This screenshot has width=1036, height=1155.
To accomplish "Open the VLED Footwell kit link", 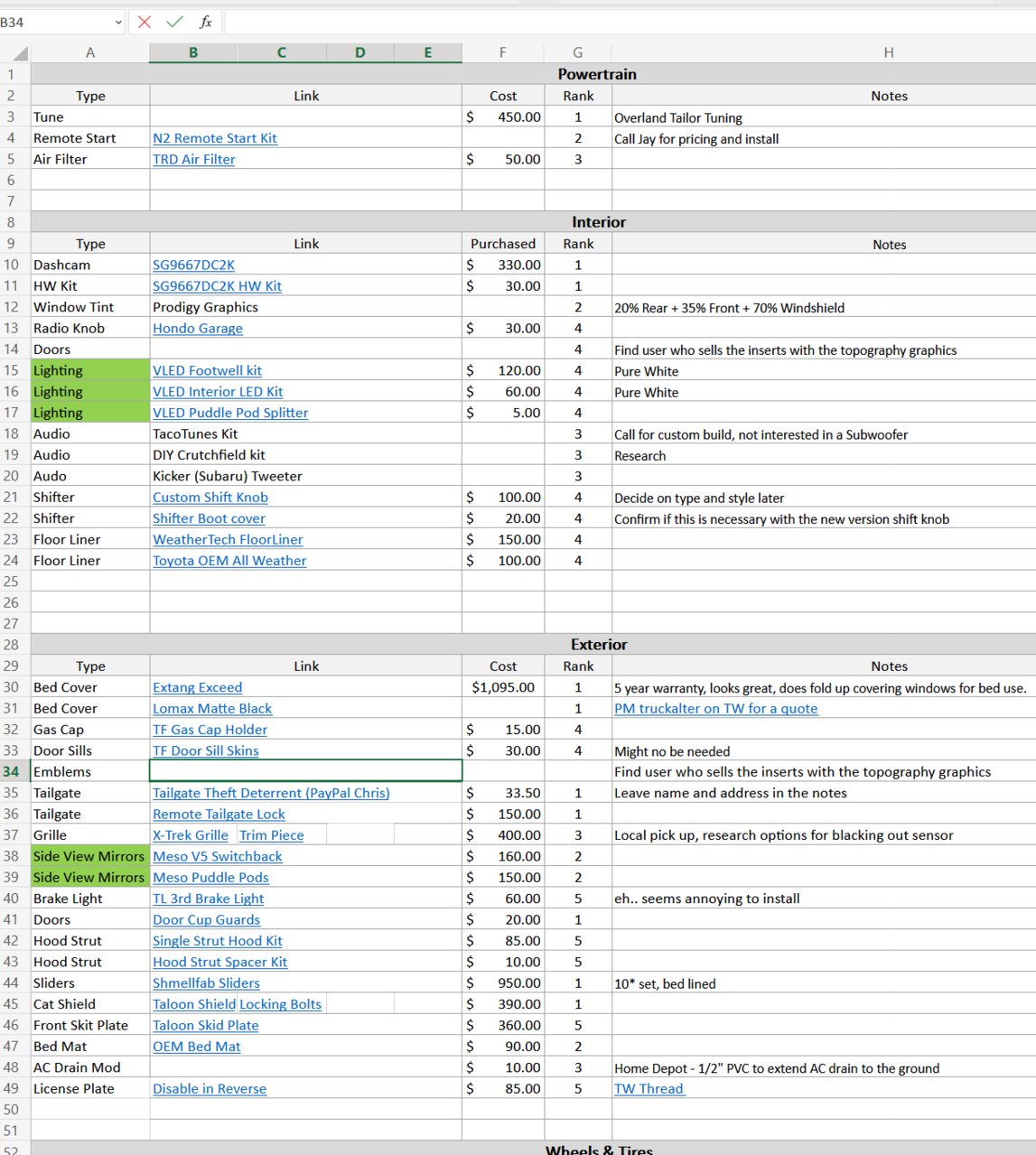I will pos(208,371).
